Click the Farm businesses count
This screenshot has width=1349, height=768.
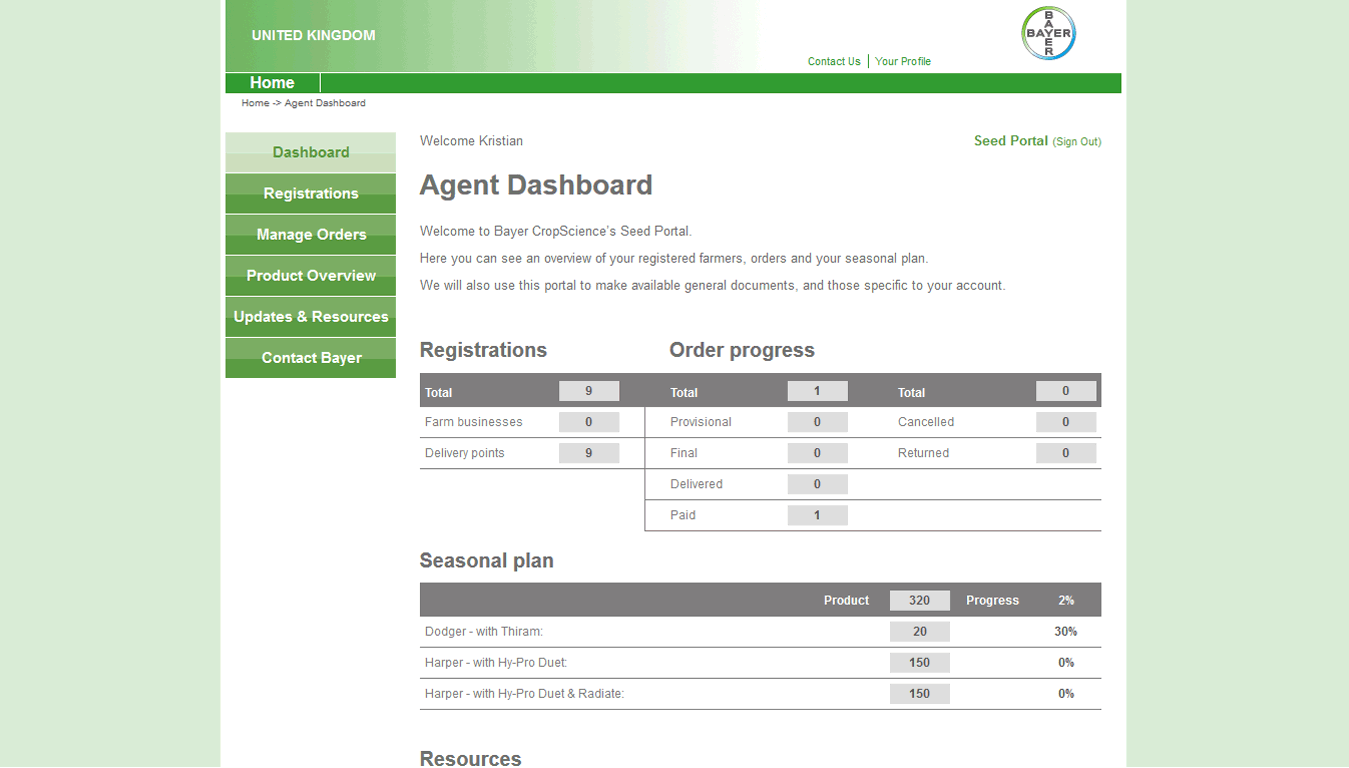pos(589,422)
